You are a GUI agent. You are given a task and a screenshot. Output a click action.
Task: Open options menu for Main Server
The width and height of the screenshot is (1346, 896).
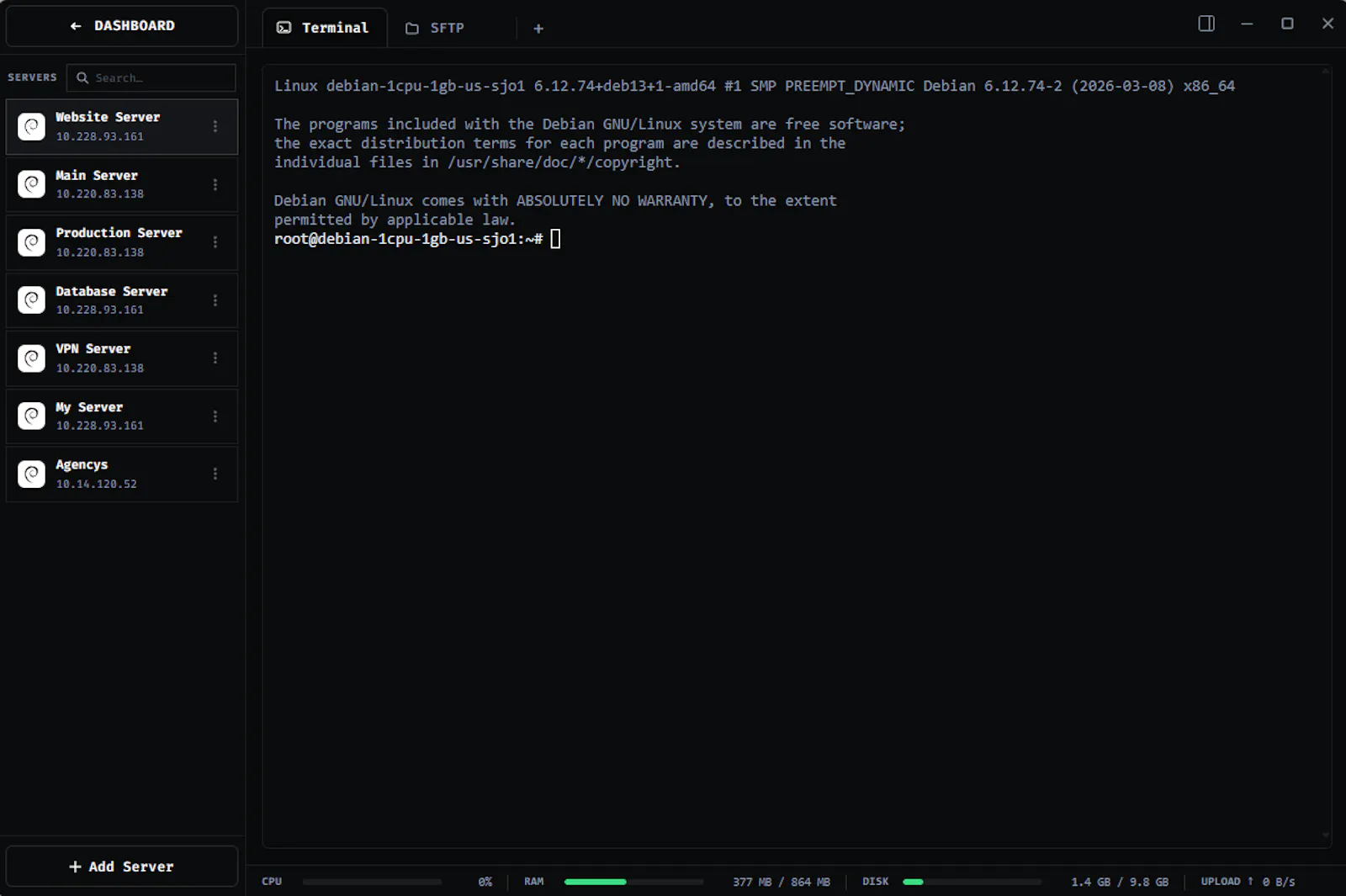pyautogui.click(x=215, y=184)
